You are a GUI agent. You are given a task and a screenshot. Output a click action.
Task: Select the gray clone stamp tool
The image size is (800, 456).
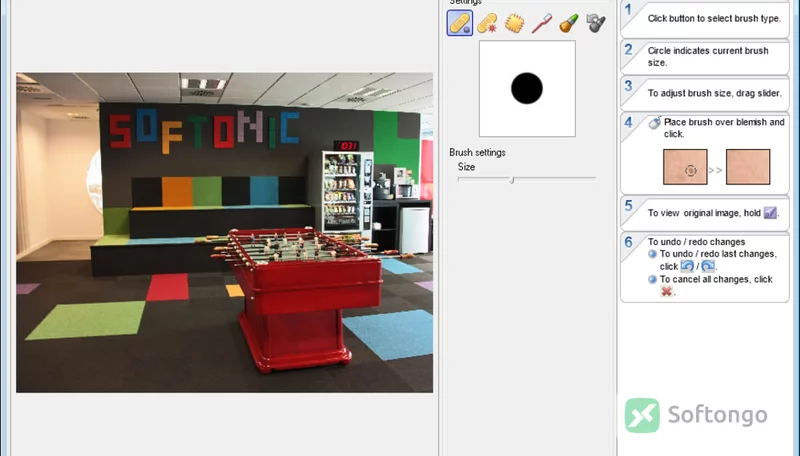pyautogui.click(x=595, y=23)
